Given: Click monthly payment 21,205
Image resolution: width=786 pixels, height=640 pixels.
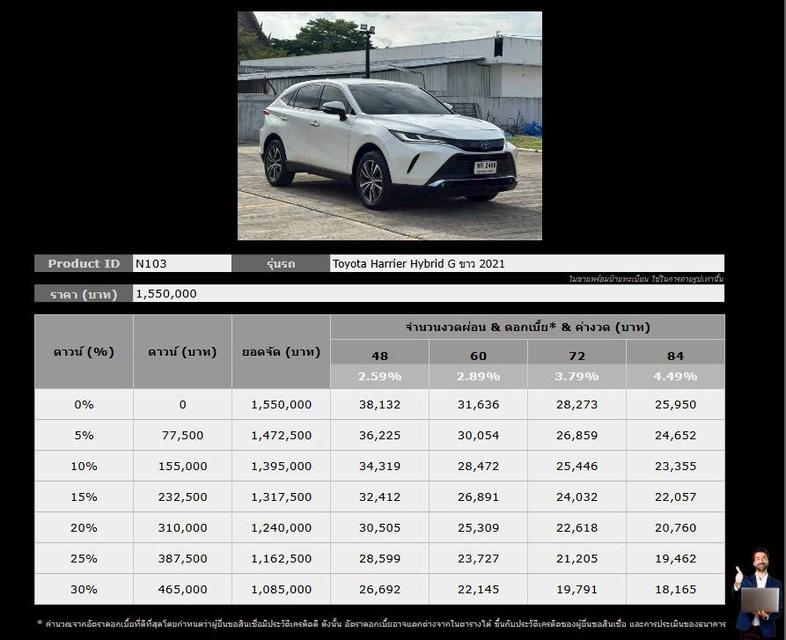Looking at the screenshot, I should coord(576,559).
